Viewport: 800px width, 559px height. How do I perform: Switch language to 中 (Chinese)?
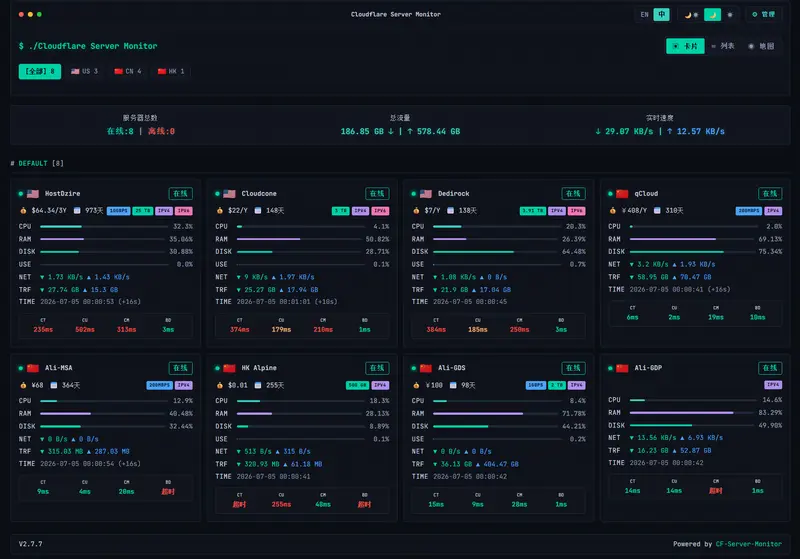click(x=661, y=14)
